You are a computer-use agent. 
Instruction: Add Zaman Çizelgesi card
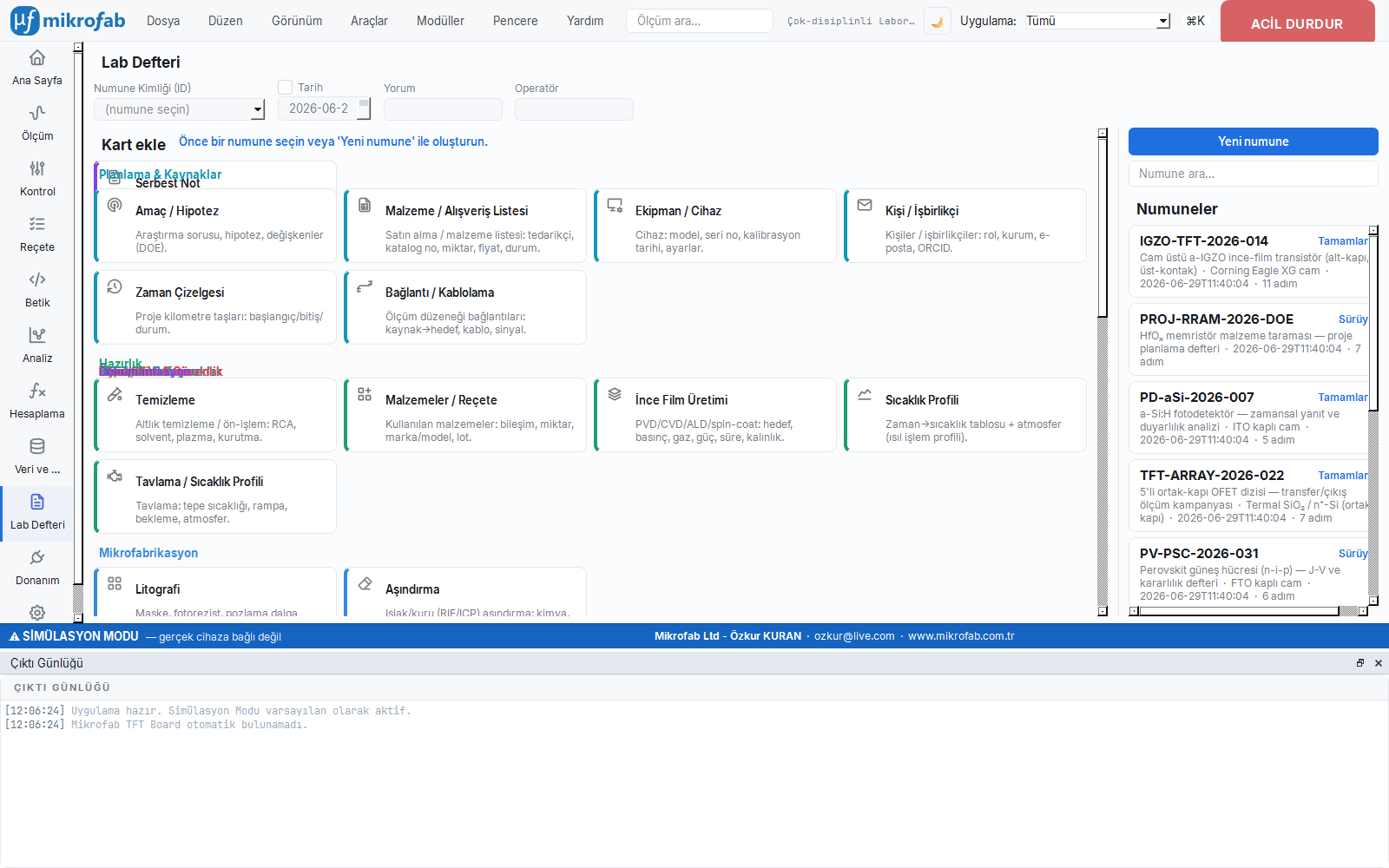click(x=215, y=307)
